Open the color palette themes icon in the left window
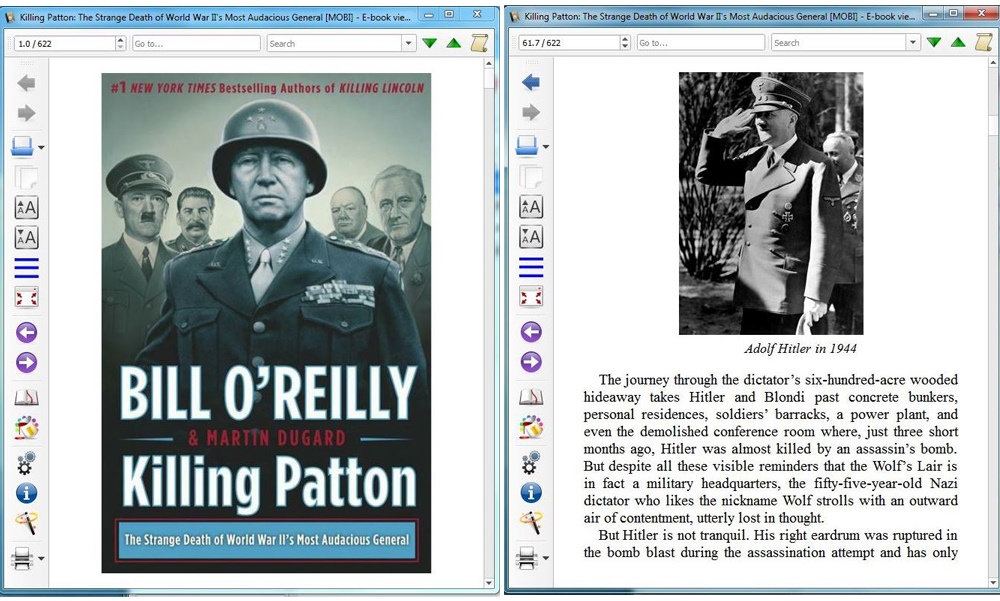Screen dimensions: 1000x601 pos(26,427)
